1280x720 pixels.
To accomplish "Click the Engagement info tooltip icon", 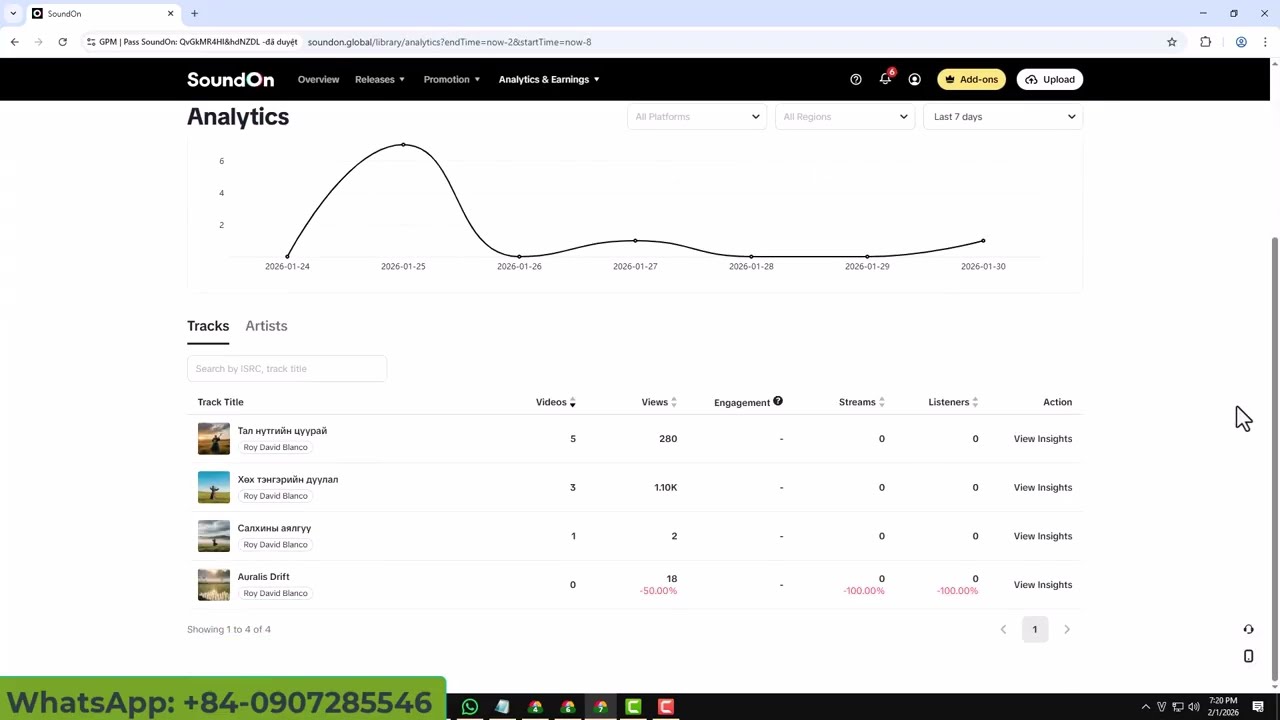I will pyautogui.click(x=777, y=401).
